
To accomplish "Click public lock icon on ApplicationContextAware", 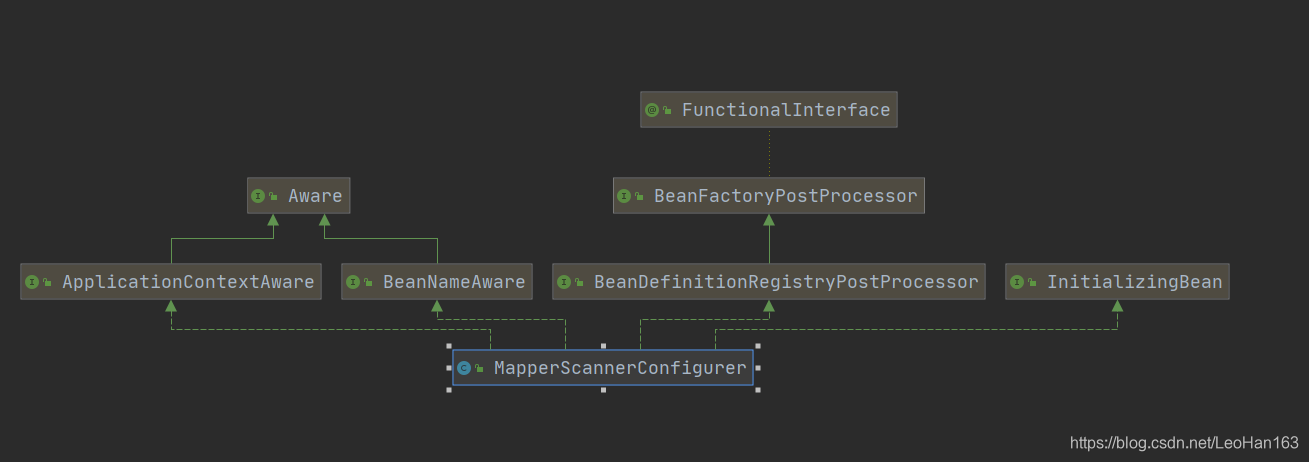I will click(48, 283).
